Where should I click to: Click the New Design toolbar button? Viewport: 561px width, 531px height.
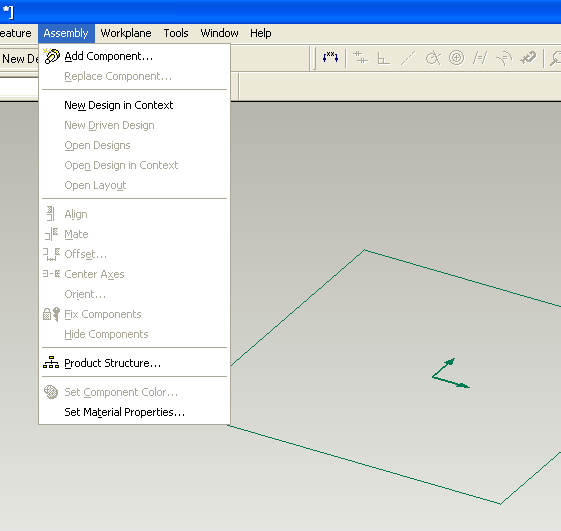click(19, 58)
